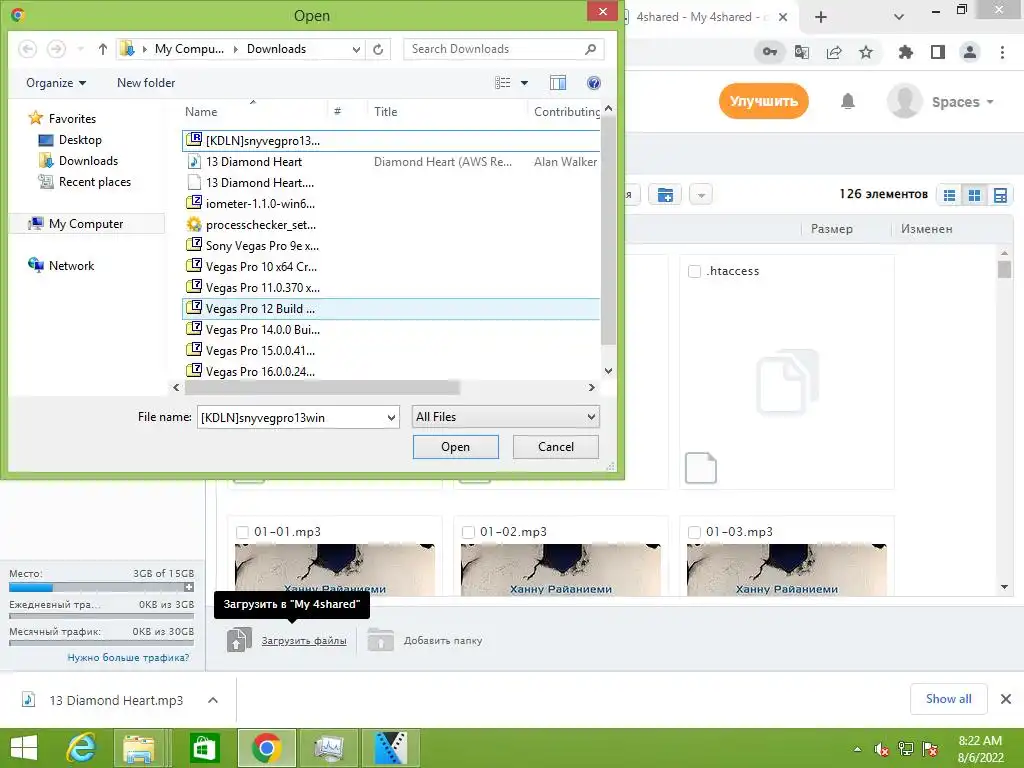
Task: Click Нужно больше трафика? link
Action: coord(128,658)
